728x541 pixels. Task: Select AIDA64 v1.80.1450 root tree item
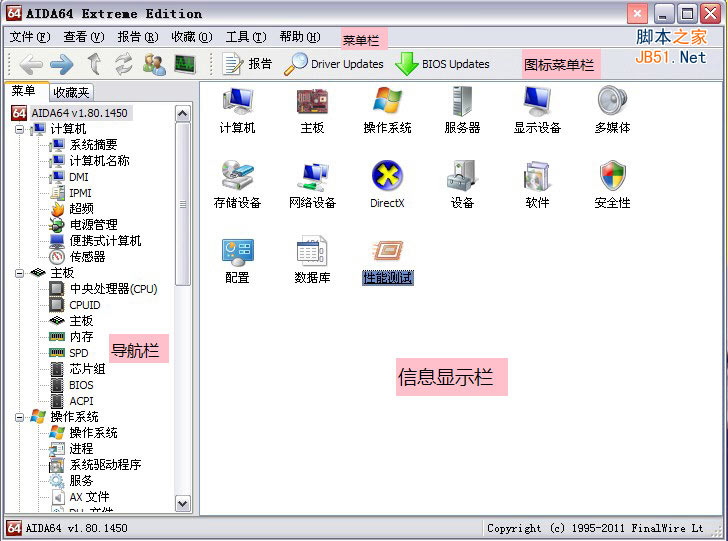coord(72,113)
